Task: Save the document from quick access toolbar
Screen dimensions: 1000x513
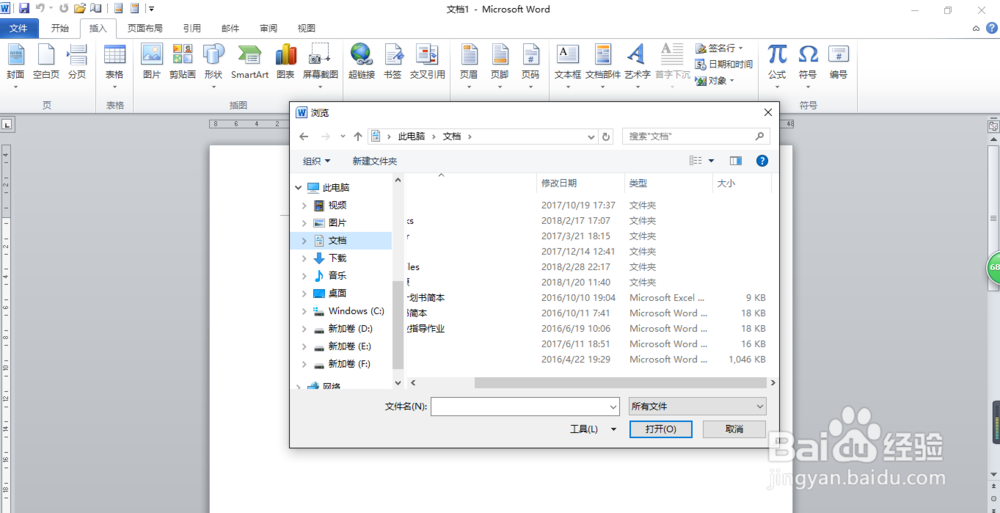Action: [24, 8]
